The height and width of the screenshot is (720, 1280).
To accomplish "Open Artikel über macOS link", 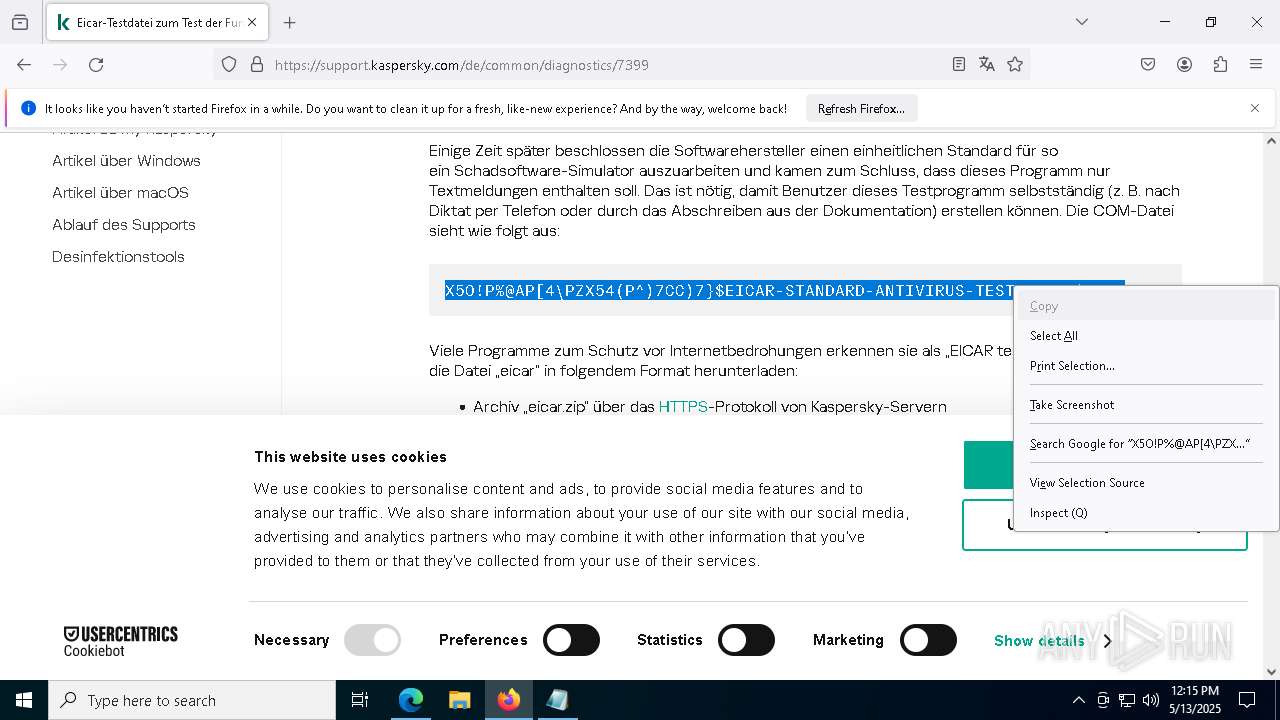I will (x=120, y=192).
